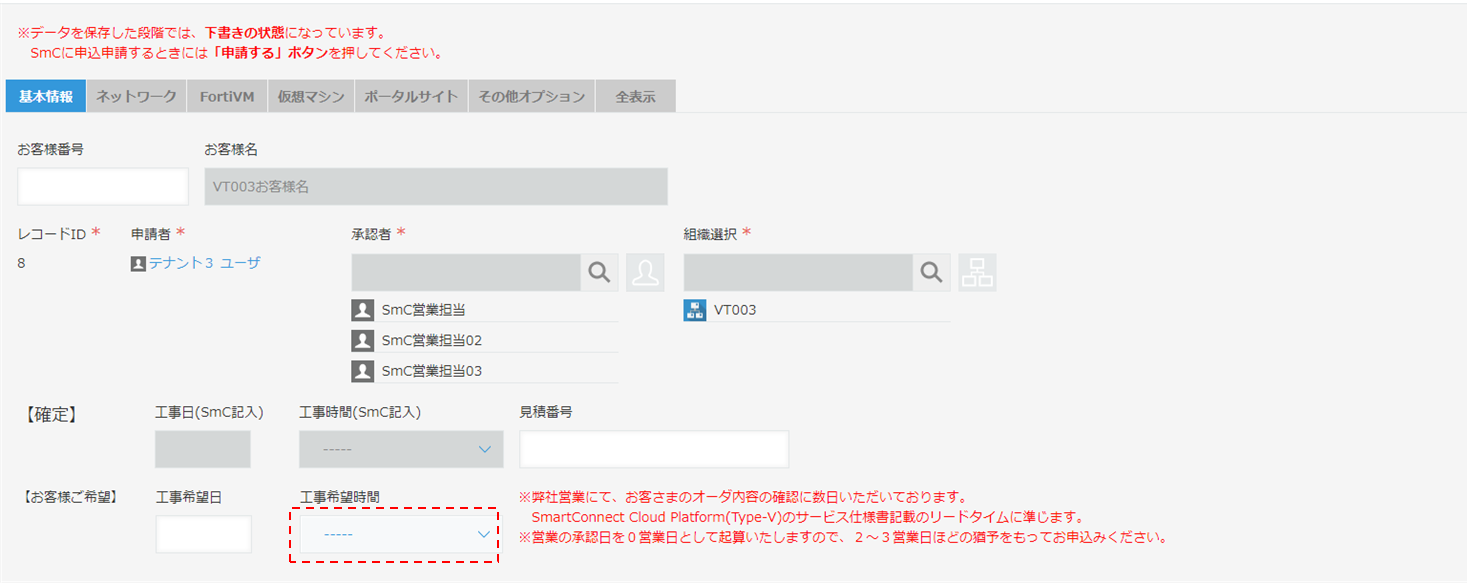Click the user icon next to SmC営業担当02
The width and height of the screenshot is (1467, 583).
click(x=363, y=340)
